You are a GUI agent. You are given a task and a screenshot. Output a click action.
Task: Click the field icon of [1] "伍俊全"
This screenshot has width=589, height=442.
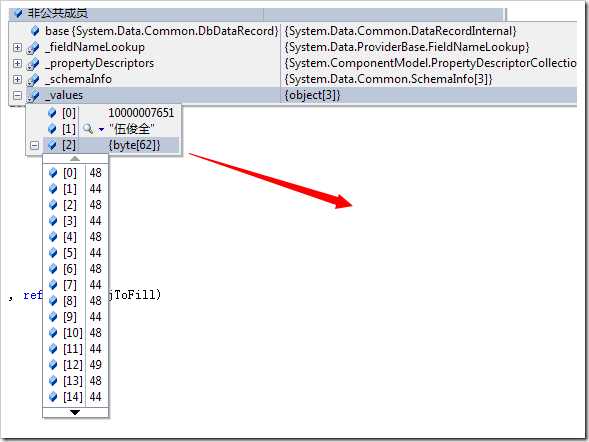coord(52,129)
